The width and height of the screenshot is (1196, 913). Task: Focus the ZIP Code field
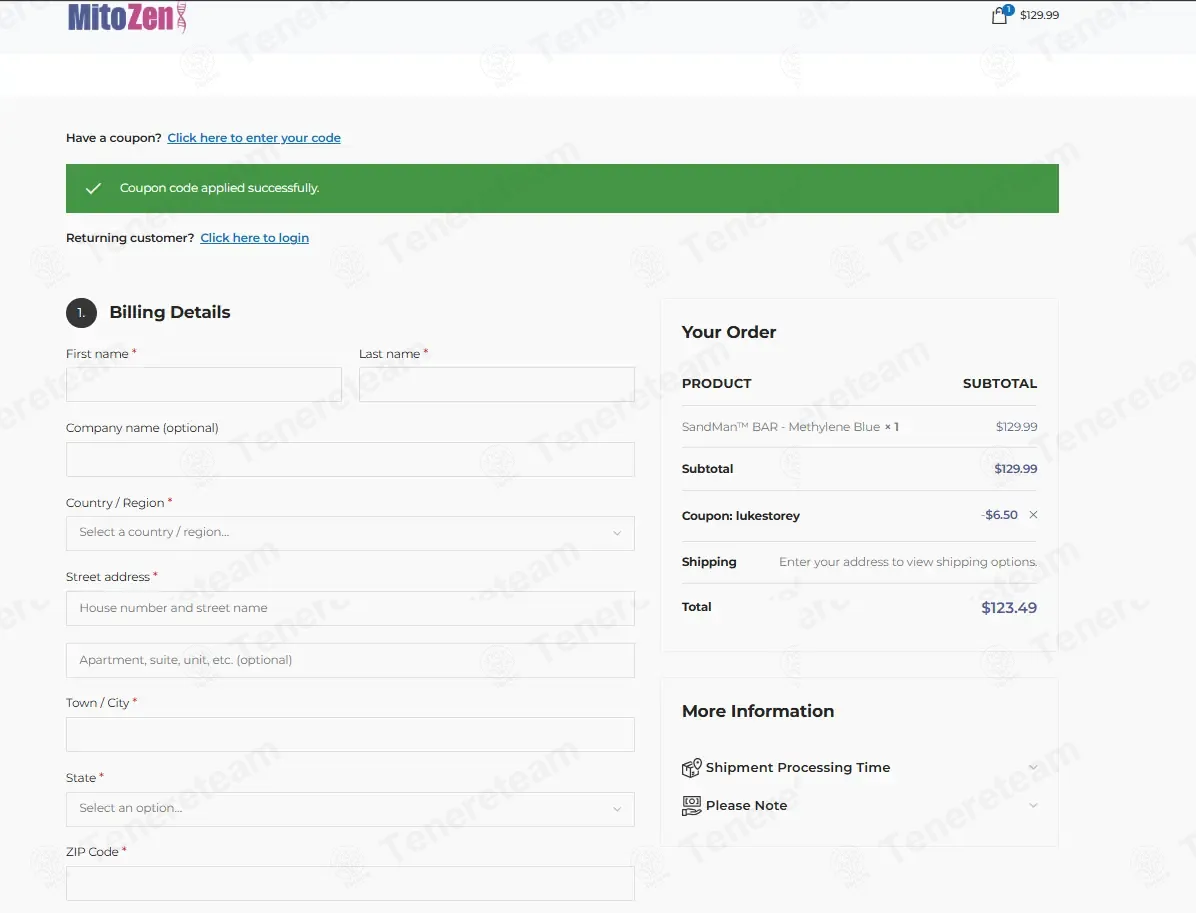[x=350, y=883]
